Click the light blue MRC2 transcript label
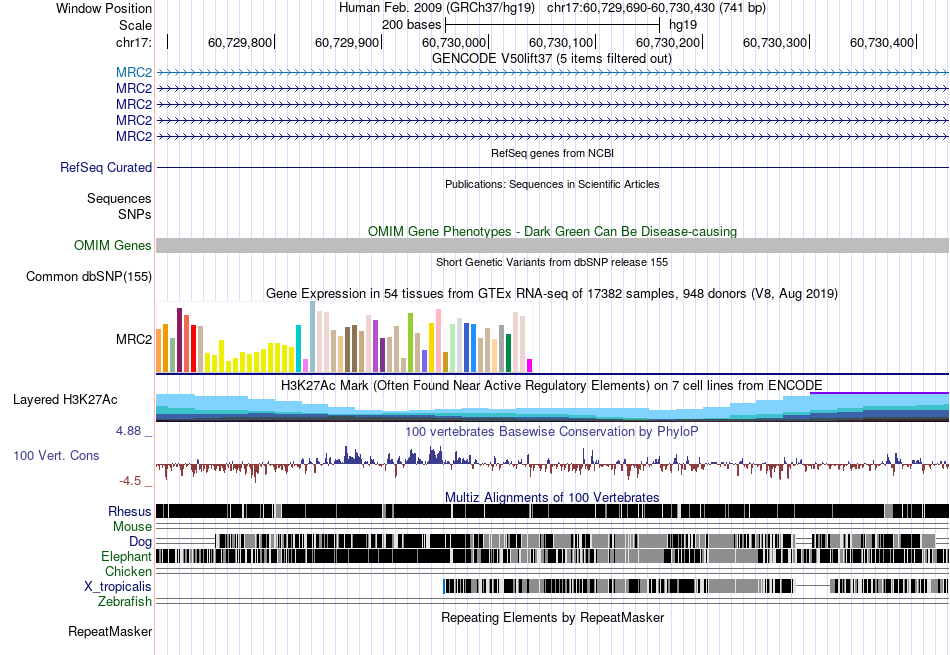 click(134, 72)
